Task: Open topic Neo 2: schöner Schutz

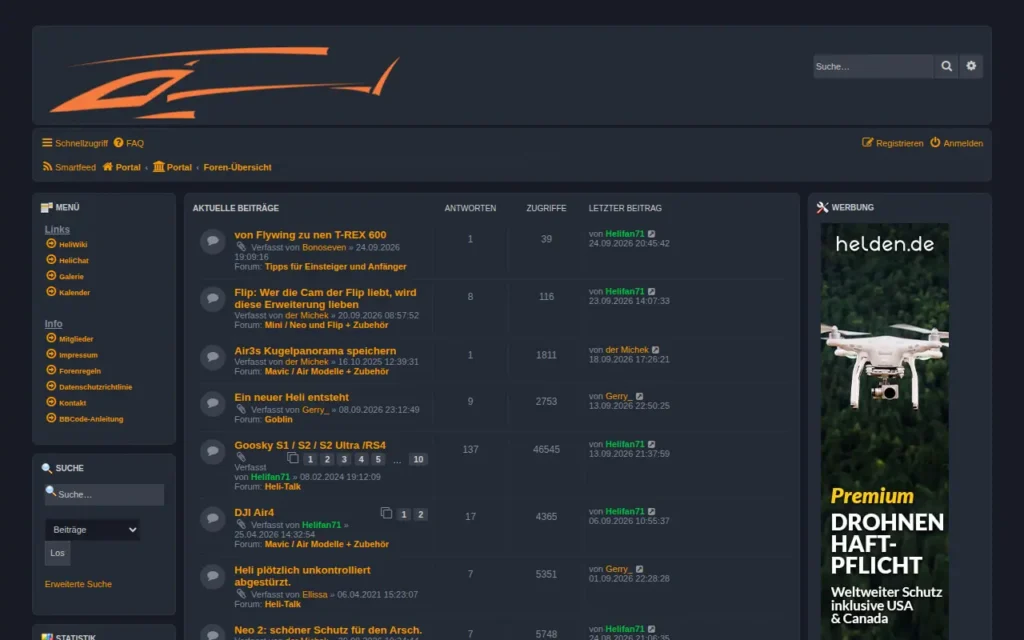Action: click(x=328, y=630)
